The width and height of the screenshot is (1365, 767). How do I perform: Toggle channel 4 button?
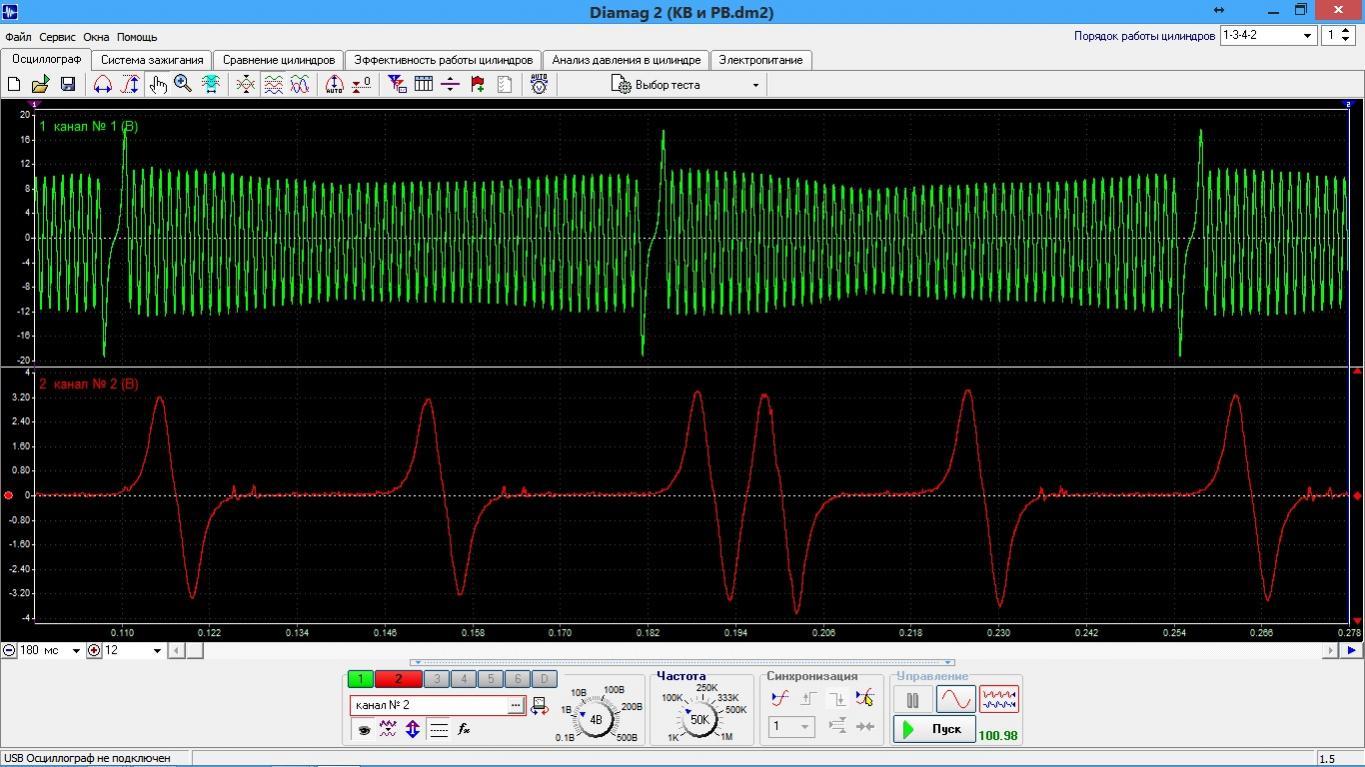[x=464, y=679]
